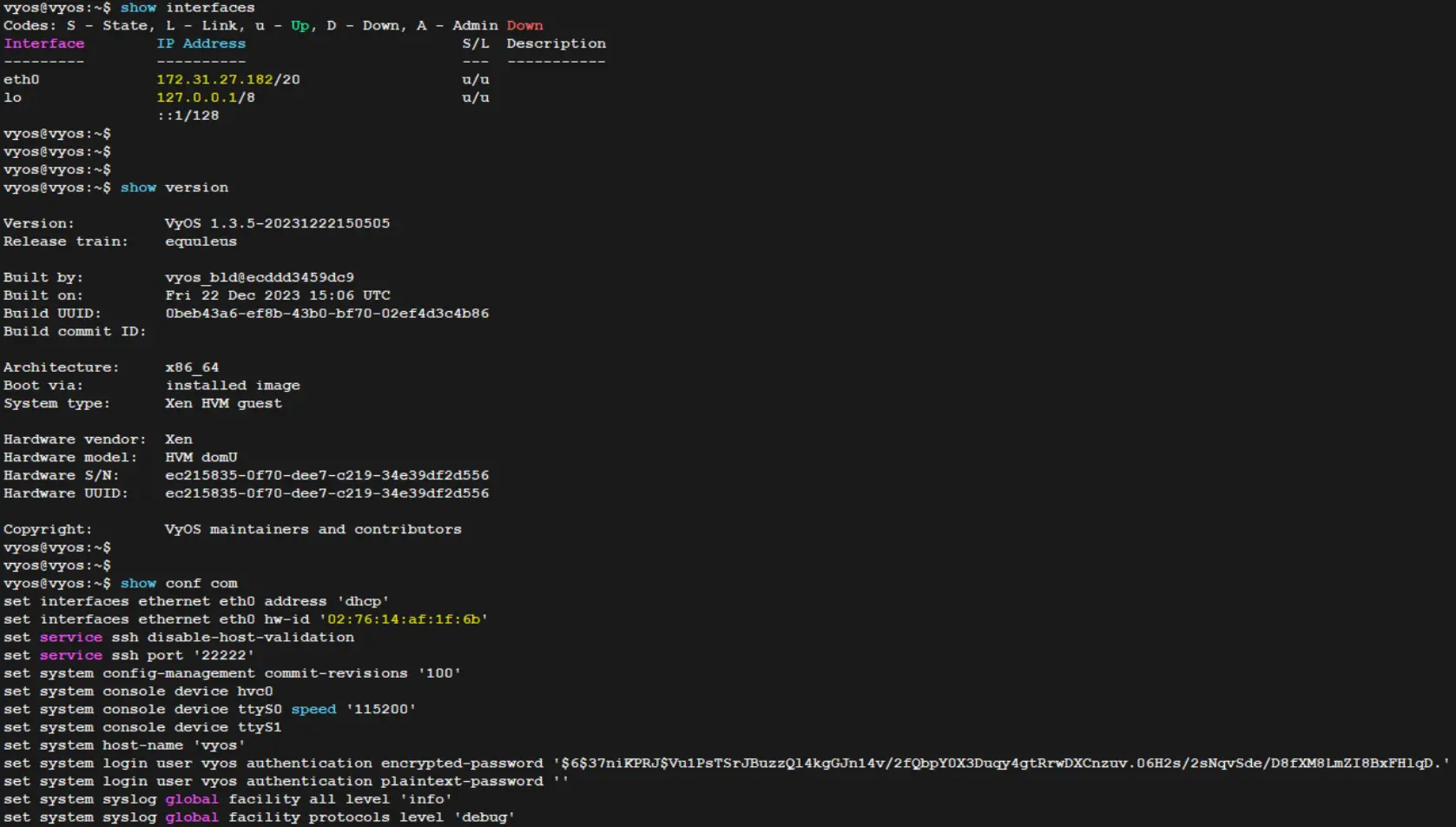This screenshot has width=1456, height=827.
Task: Click the console device hvc0 line
Action: [x=138, y=691]
